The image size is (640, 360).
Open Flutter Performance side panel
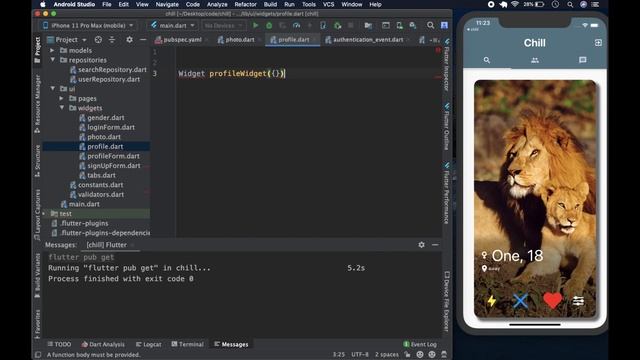[447, 193]
